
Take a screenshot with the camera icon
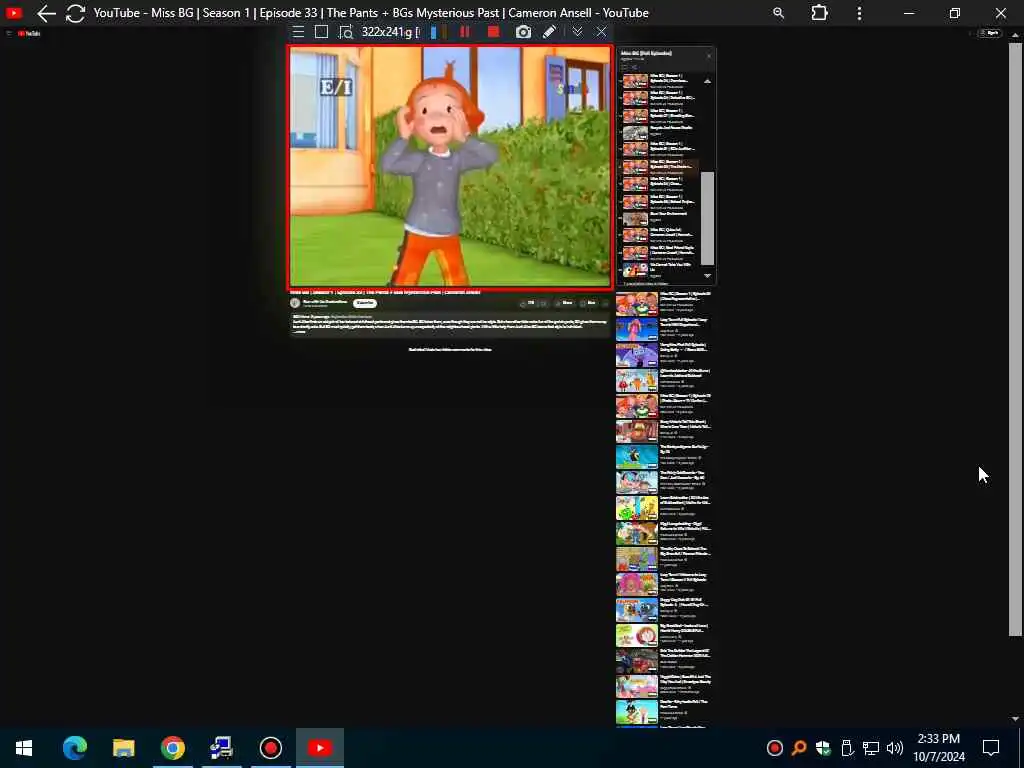pyautogui.click(x=523, y=32)
